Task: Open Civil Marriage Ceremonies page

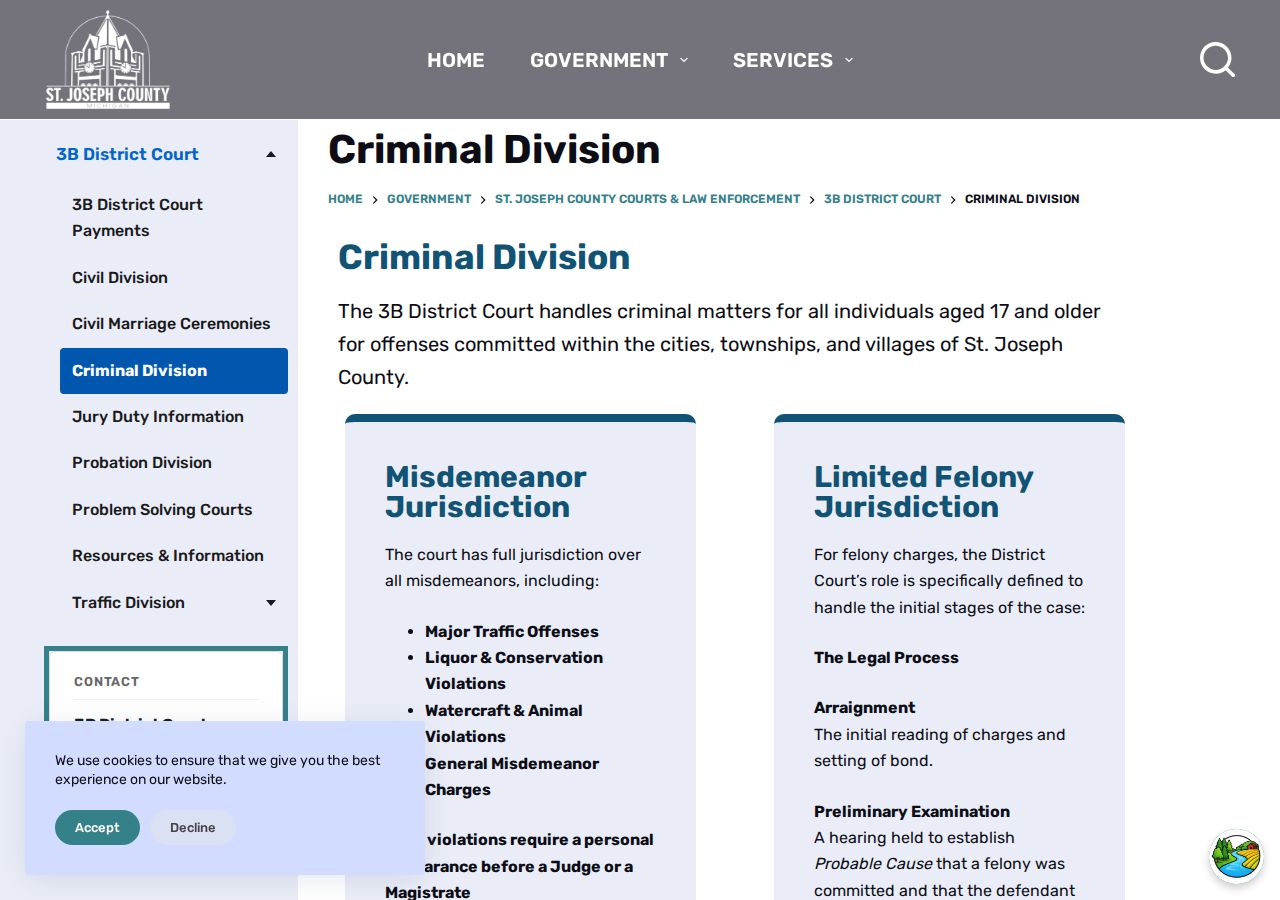Action: (x=171, y=324)
